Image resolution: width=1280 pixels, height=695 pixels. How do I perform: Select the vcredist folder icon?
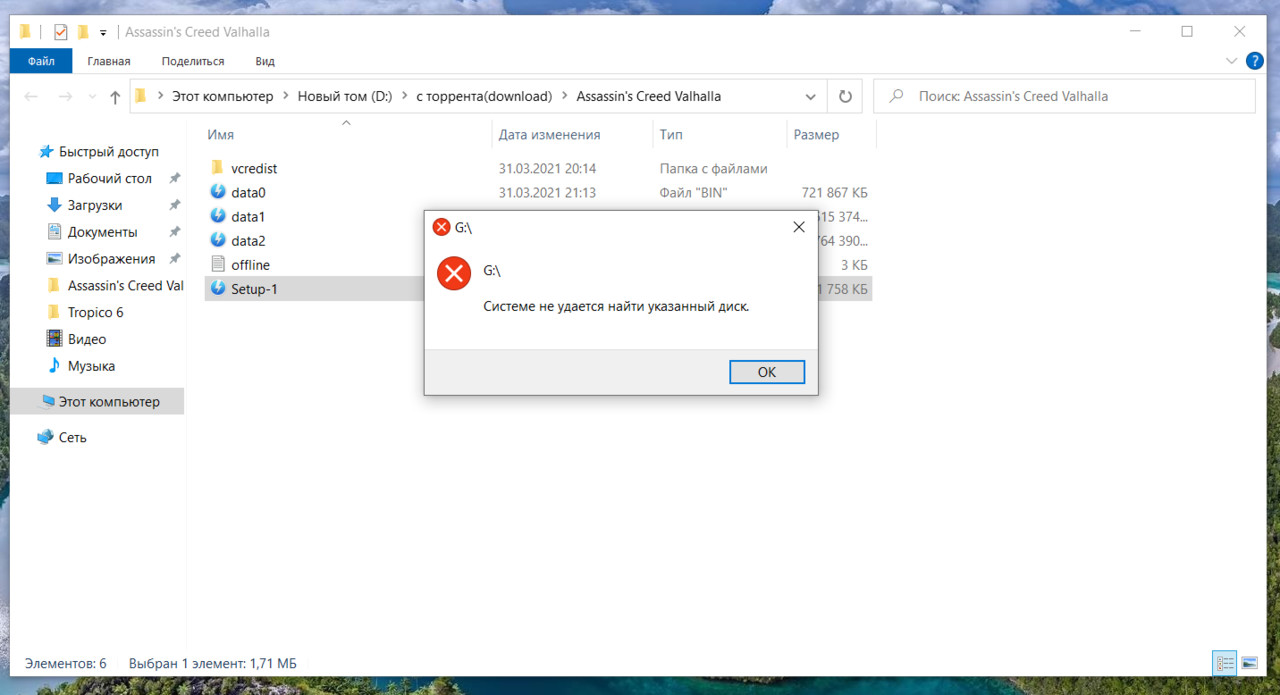click(x=217, y=168)
